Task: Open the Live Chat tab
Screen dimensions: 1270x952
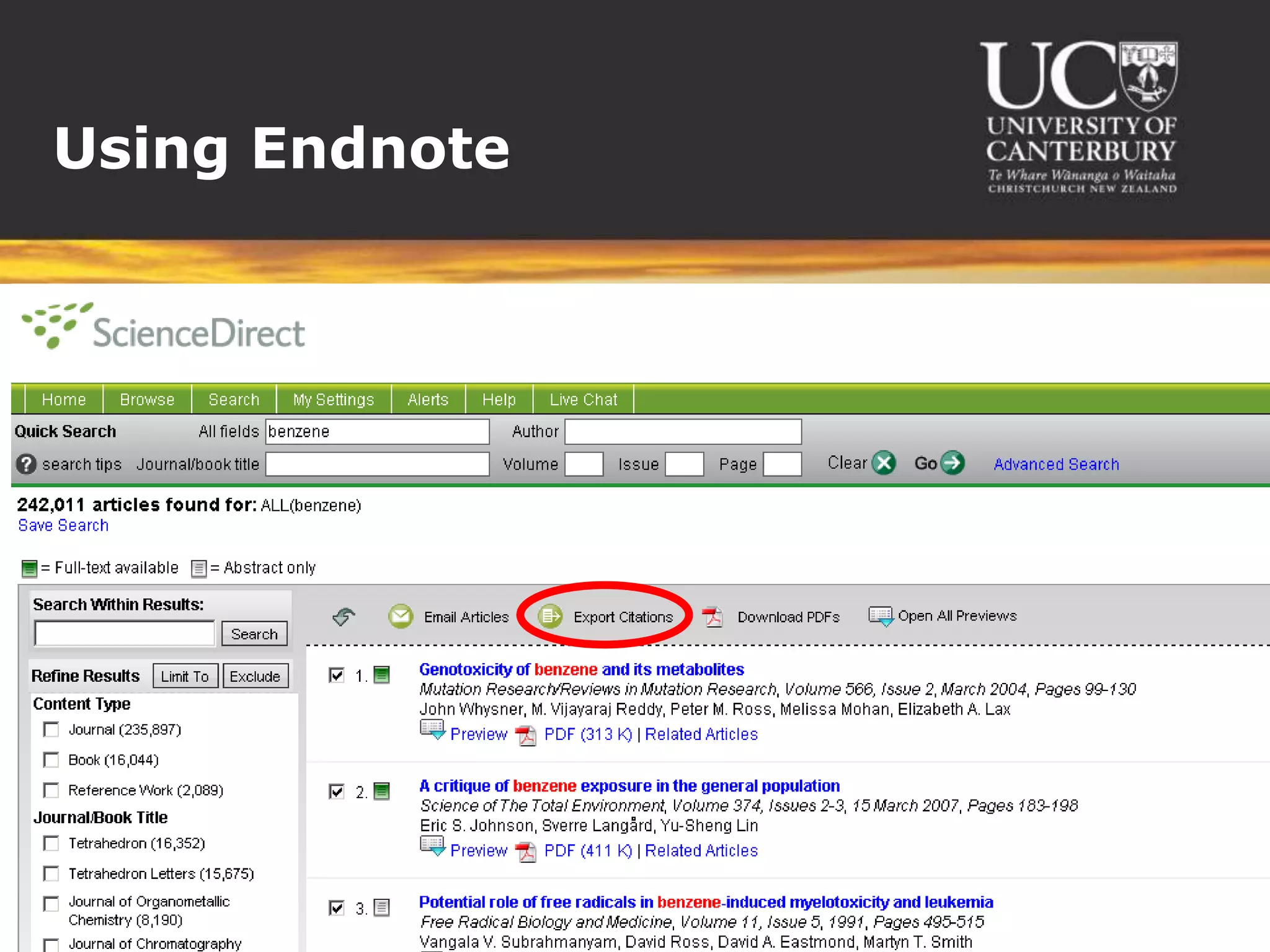Action: [584, 400]
